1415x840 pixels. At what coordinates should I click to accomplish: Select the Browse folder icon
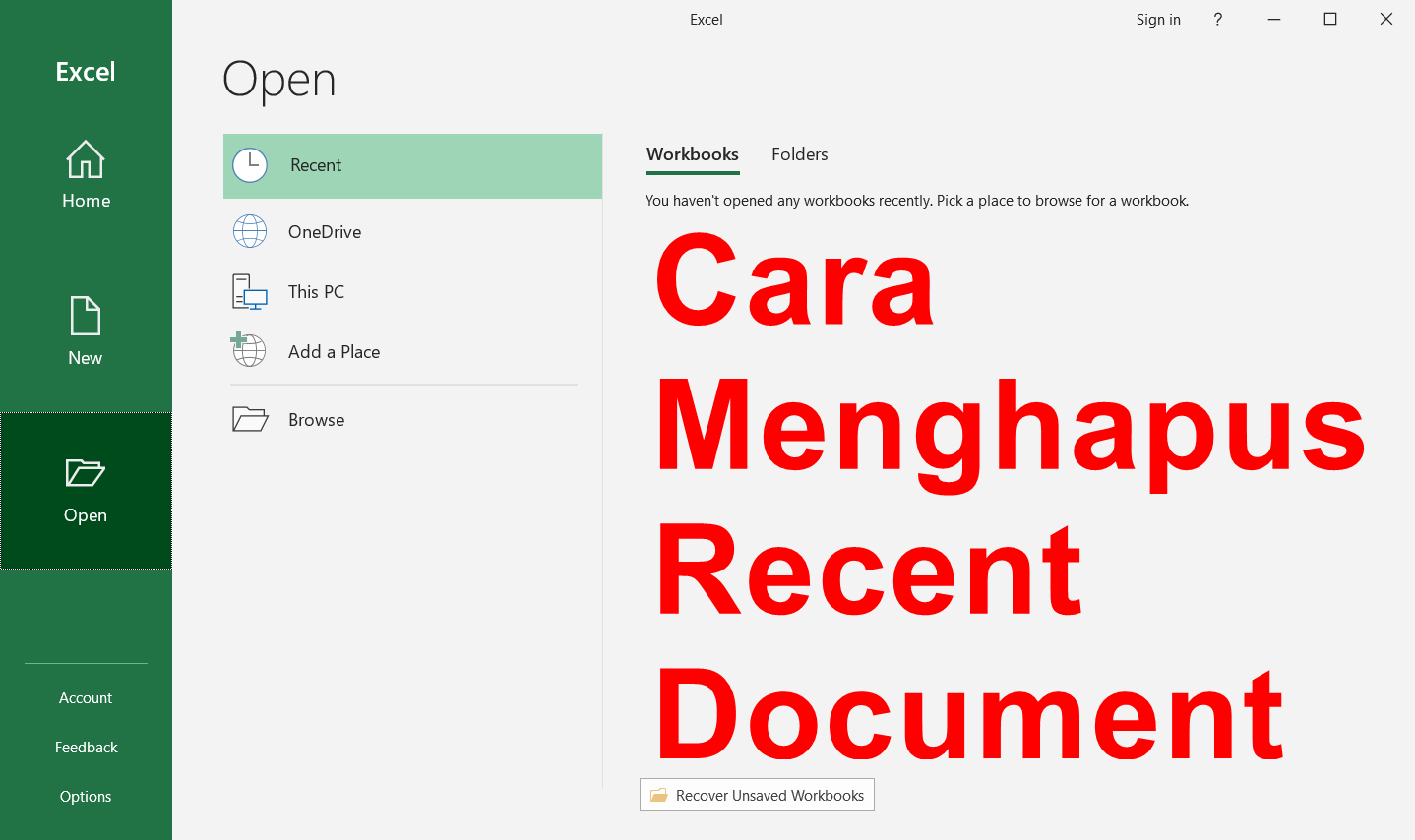tap(250, 419)
